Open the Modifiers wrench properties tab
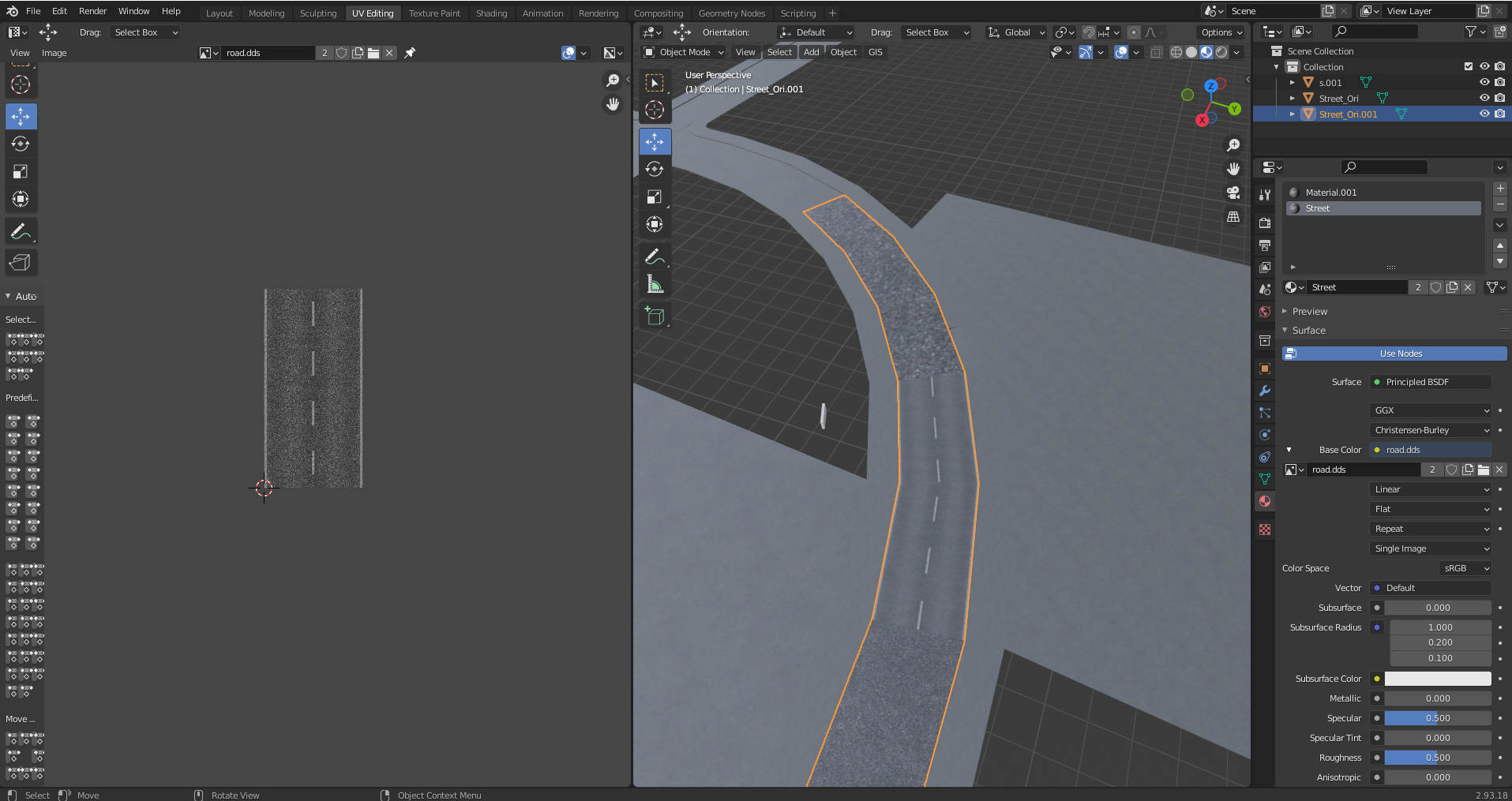This screenshot has width=1512, height=801. point(1265,391)
